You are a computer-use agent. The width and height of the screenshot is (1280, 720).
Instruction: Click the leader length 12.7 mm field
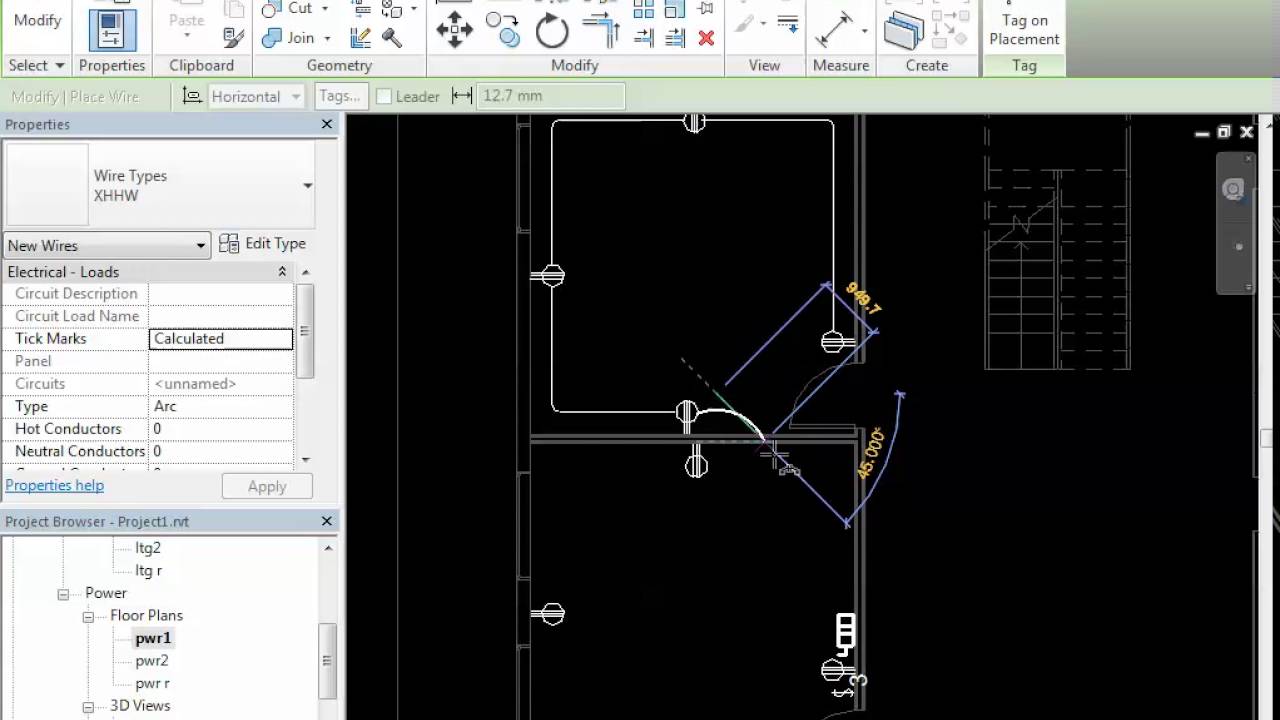[x=551, y=96]
